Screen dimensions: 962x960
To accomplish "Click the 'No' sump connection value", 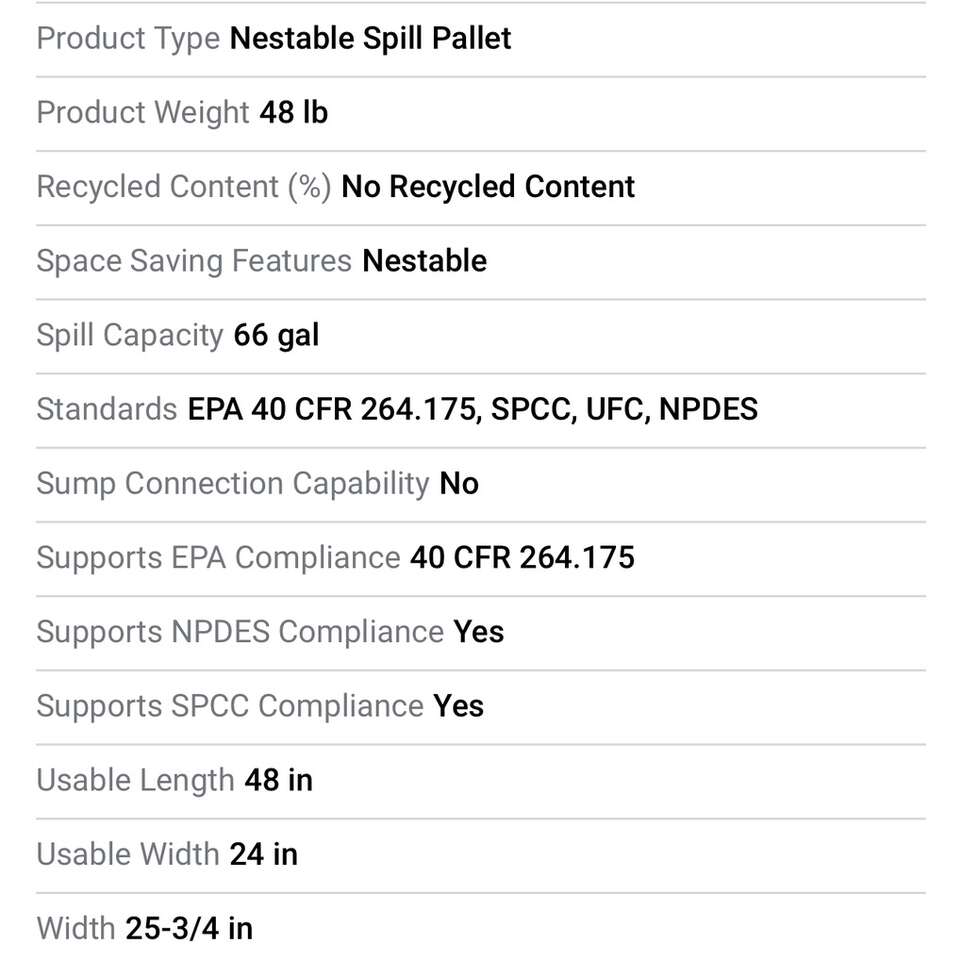I will [x=459, y=483].
